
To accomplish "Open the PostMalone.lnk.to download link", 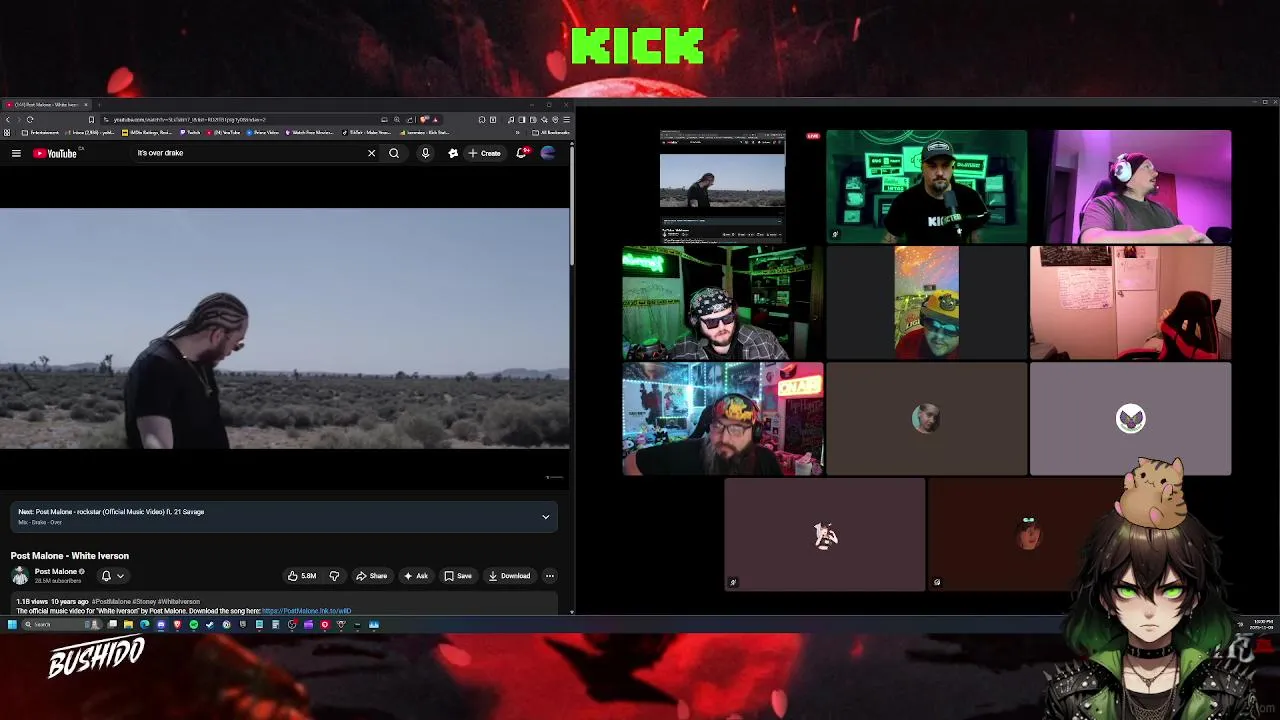I will tap(306, 610).
